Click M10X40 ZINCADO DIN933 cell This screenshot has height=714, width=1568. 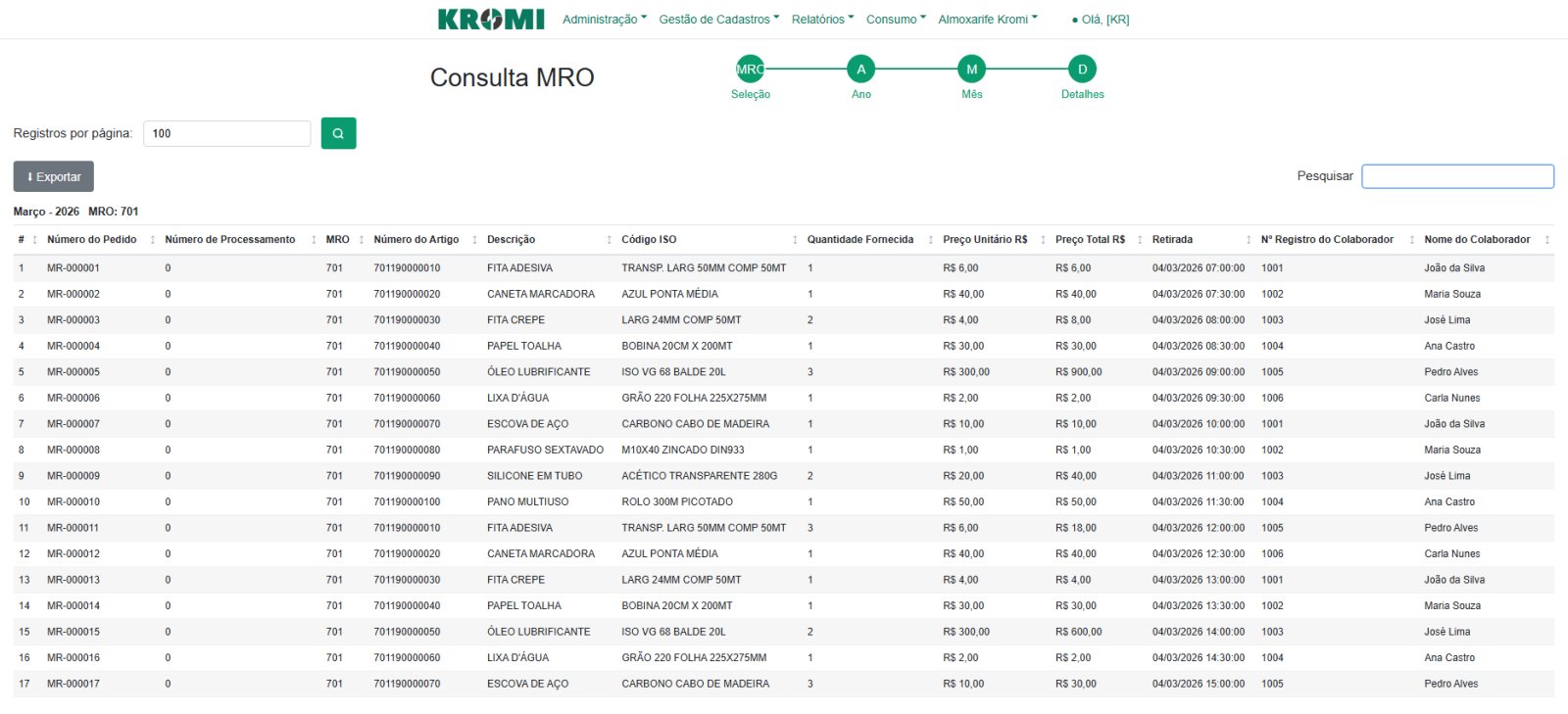682,451
